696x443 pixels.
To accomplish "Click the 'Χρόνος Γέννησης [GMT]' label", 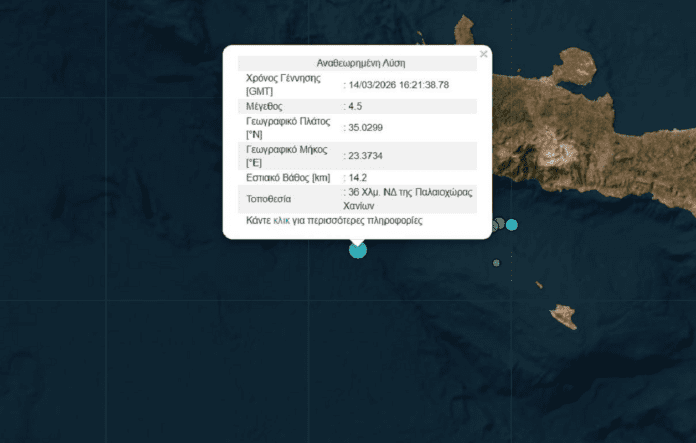I will (x=284, y=84).
